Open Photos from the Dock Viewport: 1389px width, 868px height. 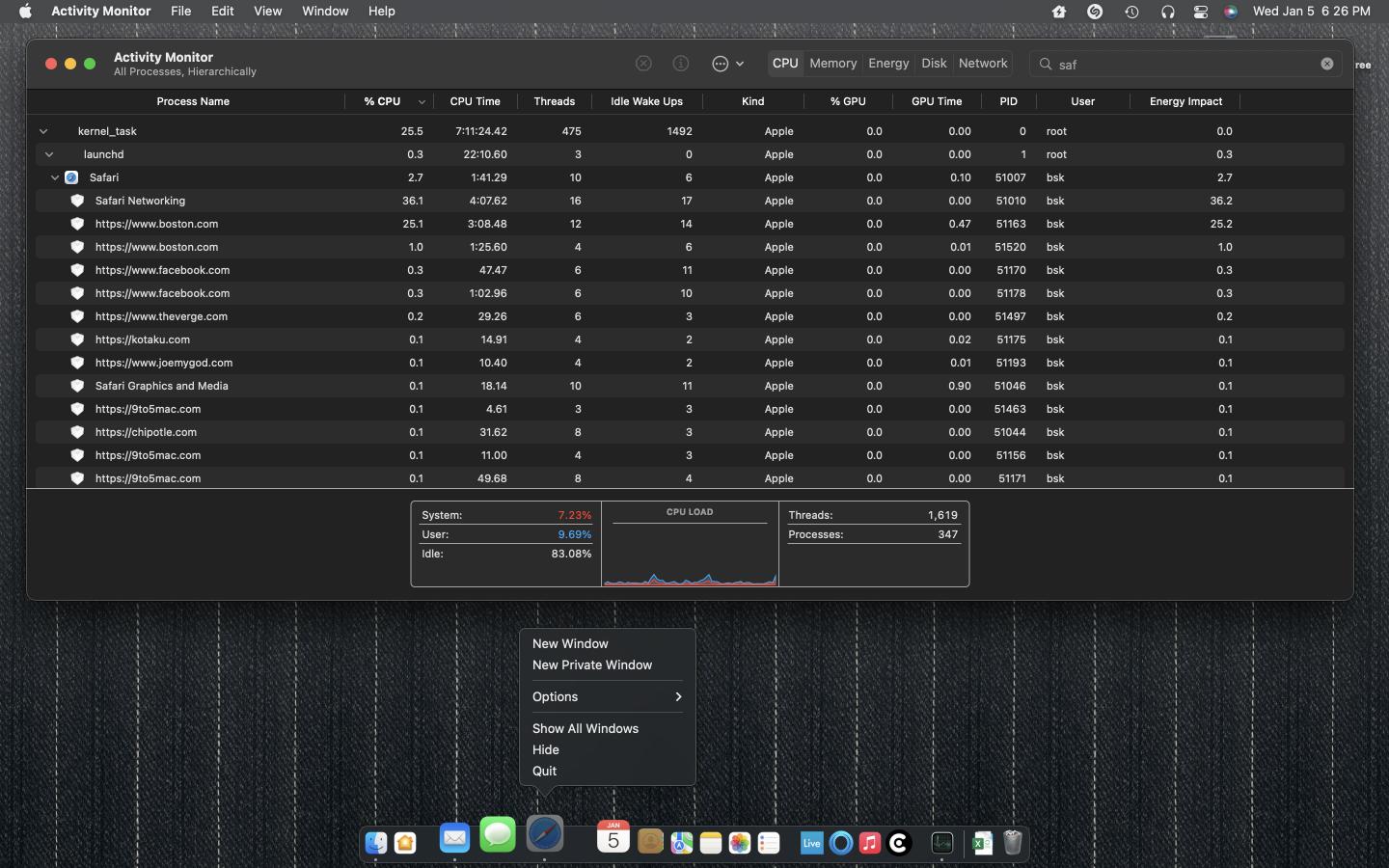[740, 843]
